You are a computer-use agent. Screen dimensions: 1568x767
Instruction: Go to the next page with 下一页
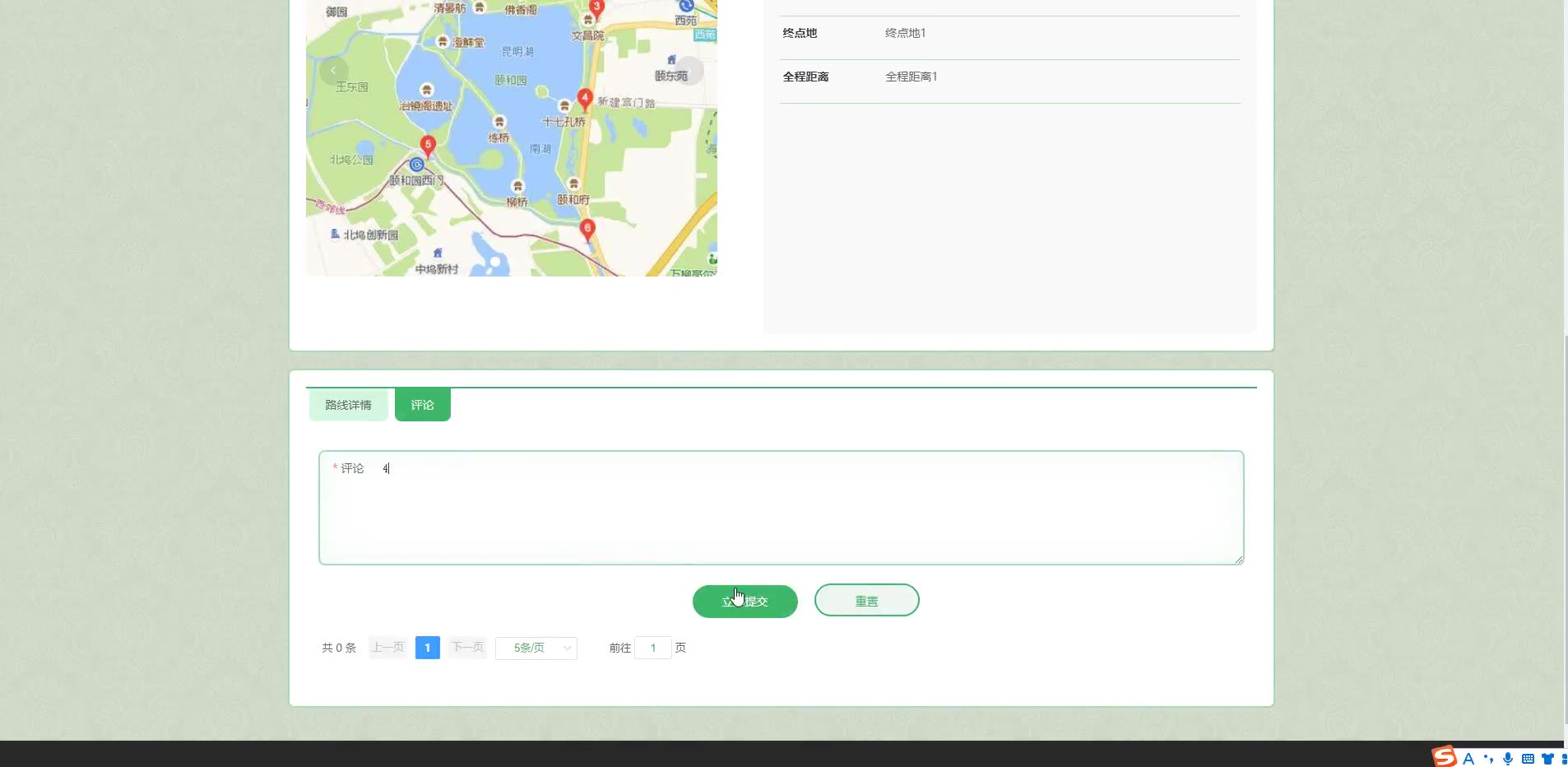coord(467,648)
